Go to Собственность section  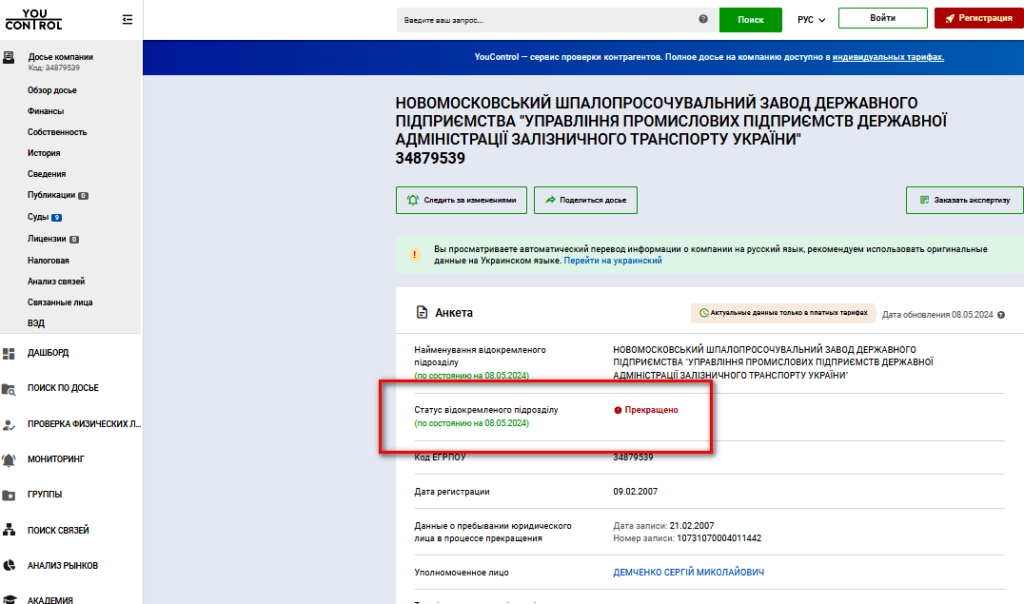pyautogui.click(x=57, y=132)
